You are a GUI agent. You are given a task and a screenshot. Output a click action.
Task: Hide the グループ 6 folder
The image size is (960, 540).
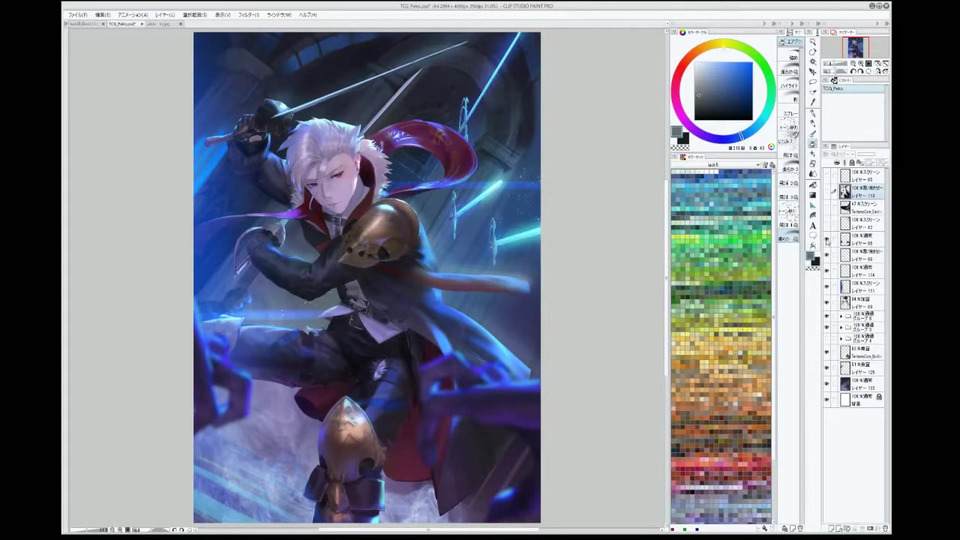pyautogui.click(x=827, y=317)
